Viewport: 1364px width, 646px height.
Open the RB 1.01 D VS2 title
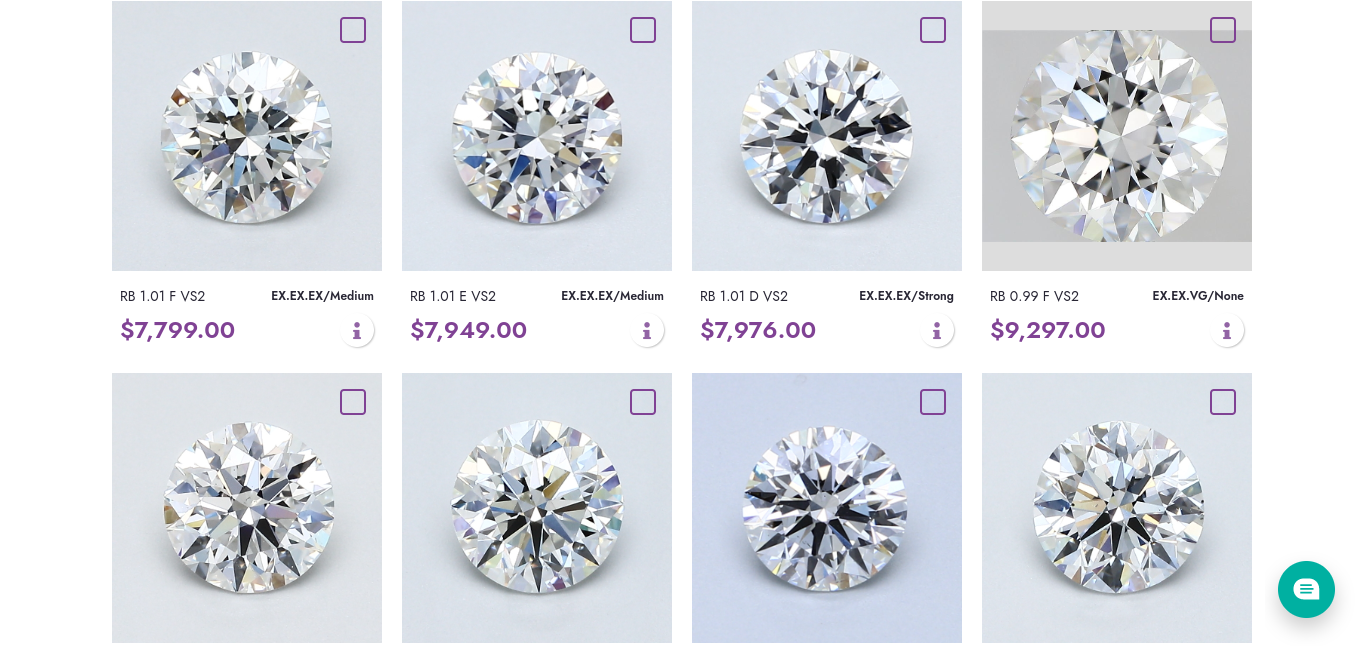pos(744,296)
